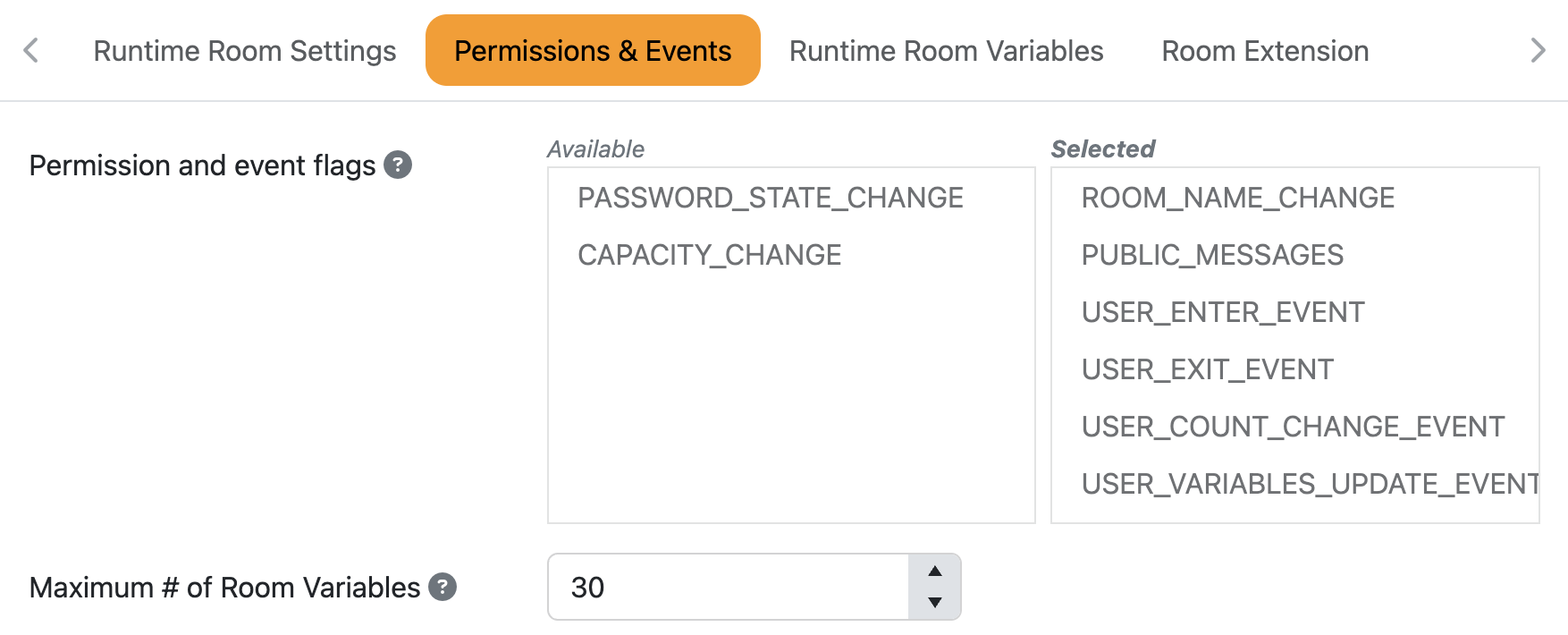Image resolution: width=1568 pixels, height=635 pixels.
Task: Select ROOM_NAME_CHANGE in the Selected list
Action: pyautogui.click(x=1237, y=198)
